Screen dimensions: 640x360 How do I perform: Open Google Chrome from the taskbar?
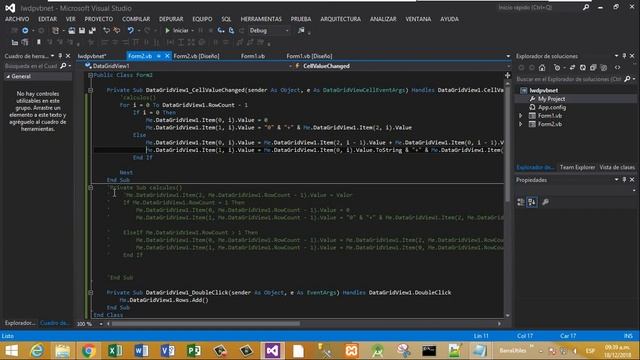(x=89, y=351)
